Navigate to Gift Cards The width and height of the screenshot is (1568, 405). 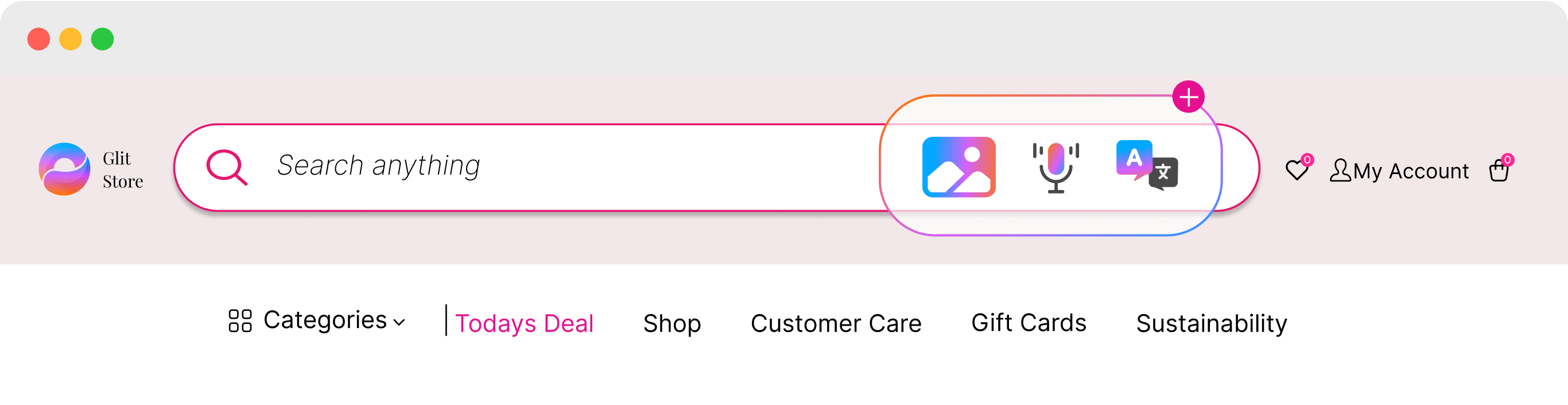coord(1028,322)
